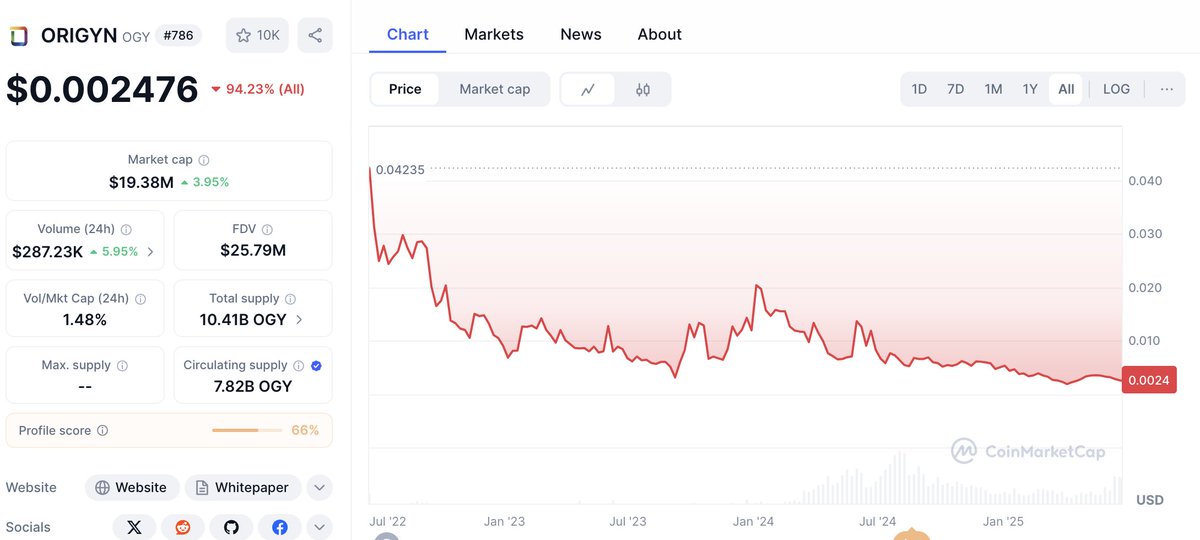
Task: Open Max. supply info icon
Action: click(121, 366)
